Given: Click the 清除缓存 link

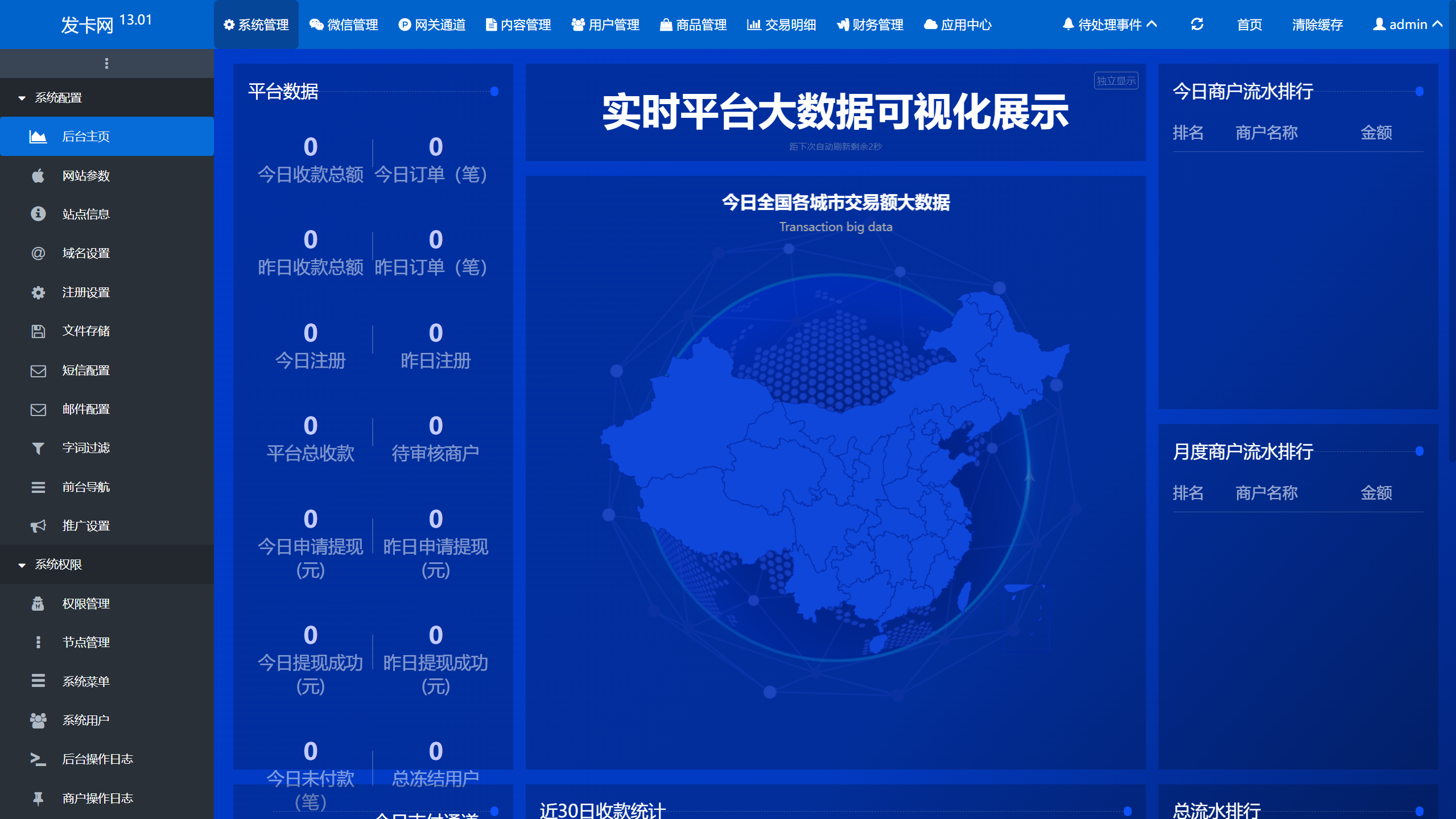Looking at the screenshot, I should [1316, 24].
